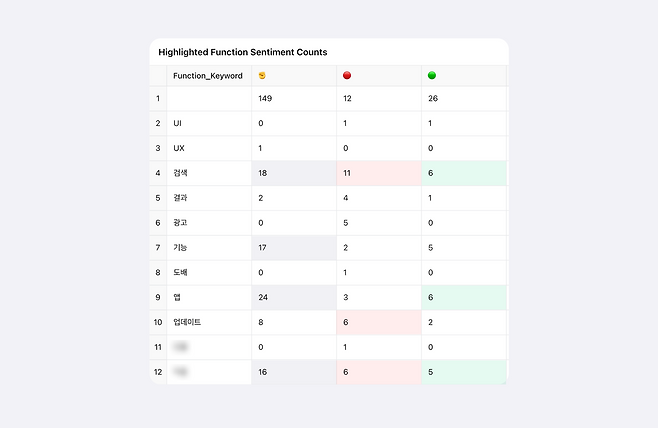Image resolution: width=658 pixels, height=428 pixels.
Task: Select row number 9 header
Action: pyautogui.click(x=158, y=297)
